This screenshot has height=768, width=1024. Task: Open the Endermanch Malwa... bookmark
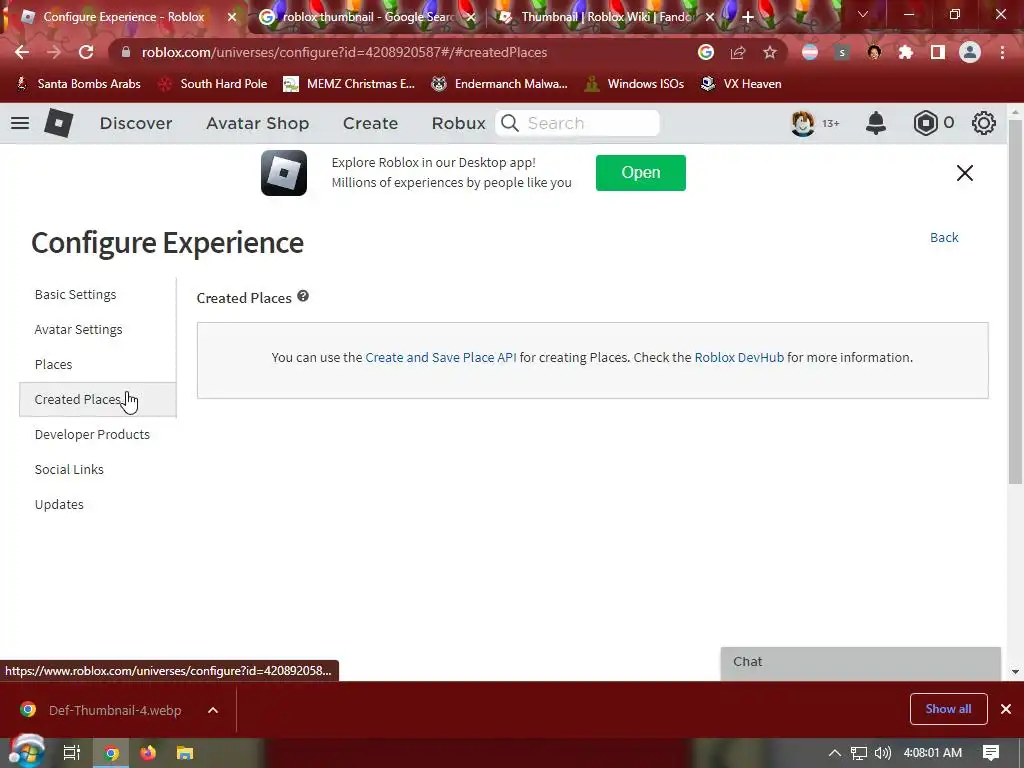click(500, 84)
